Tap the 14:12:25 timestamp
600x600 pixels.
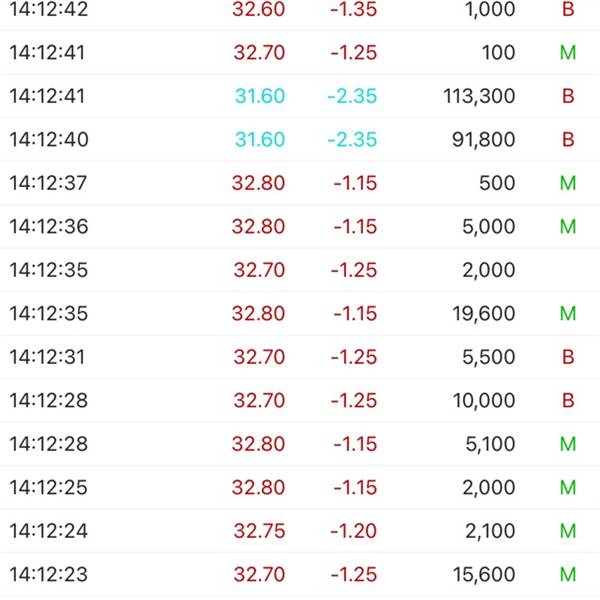[49, 488]
